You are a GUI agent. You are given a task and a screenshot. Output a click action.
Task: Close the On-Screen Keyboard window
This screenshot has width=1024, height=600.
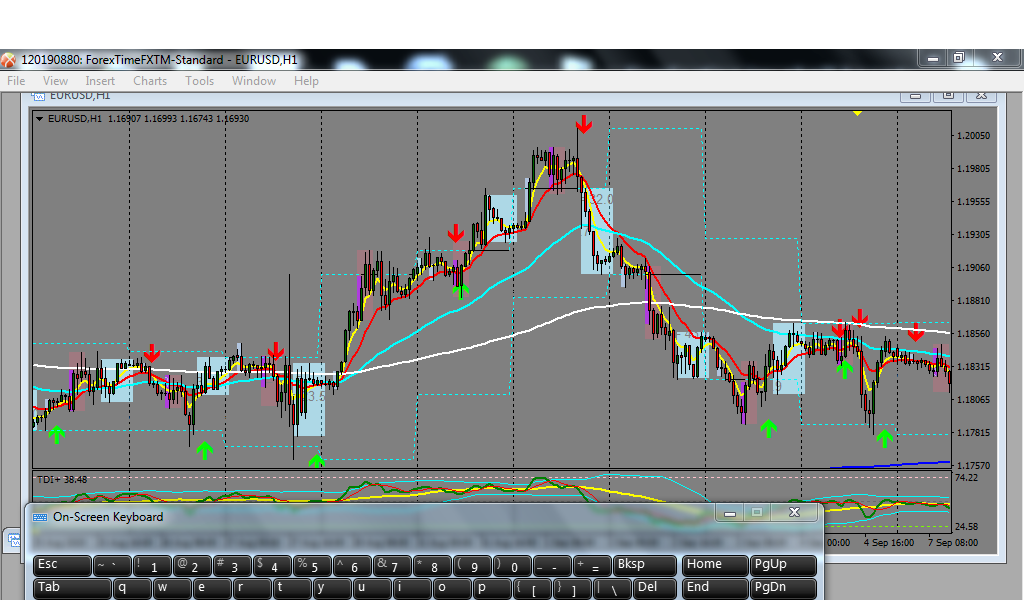coord(794,513)
